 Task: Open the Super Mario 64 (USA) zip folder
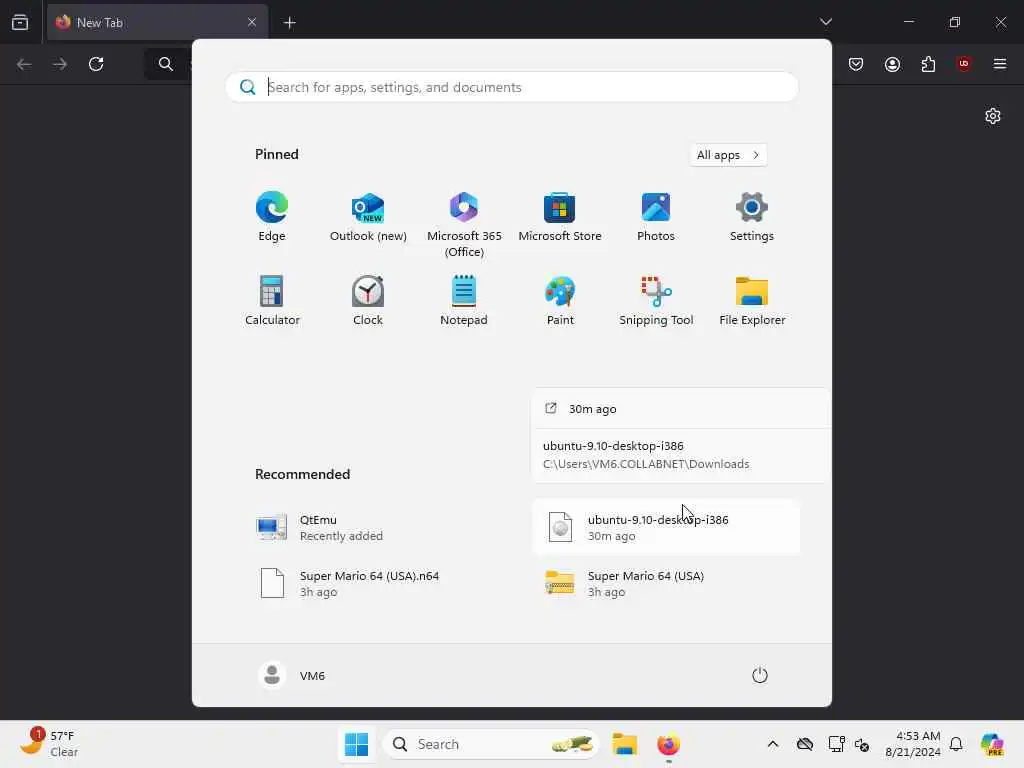(666, 583)
